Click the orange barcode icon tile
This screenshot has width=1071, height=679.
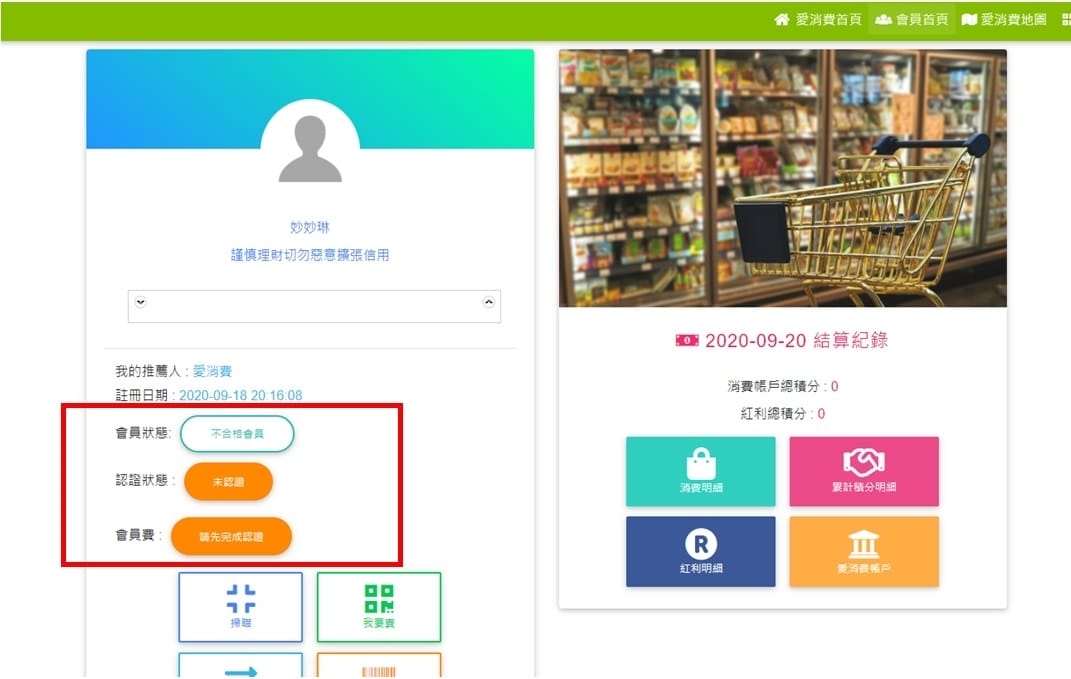(x=379, y=667)
